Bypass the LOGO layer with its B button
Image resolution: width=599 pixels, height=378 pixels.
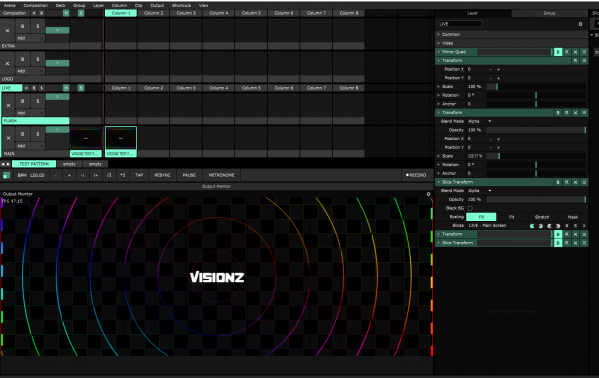pyautogui.click(x=22, y=59)
